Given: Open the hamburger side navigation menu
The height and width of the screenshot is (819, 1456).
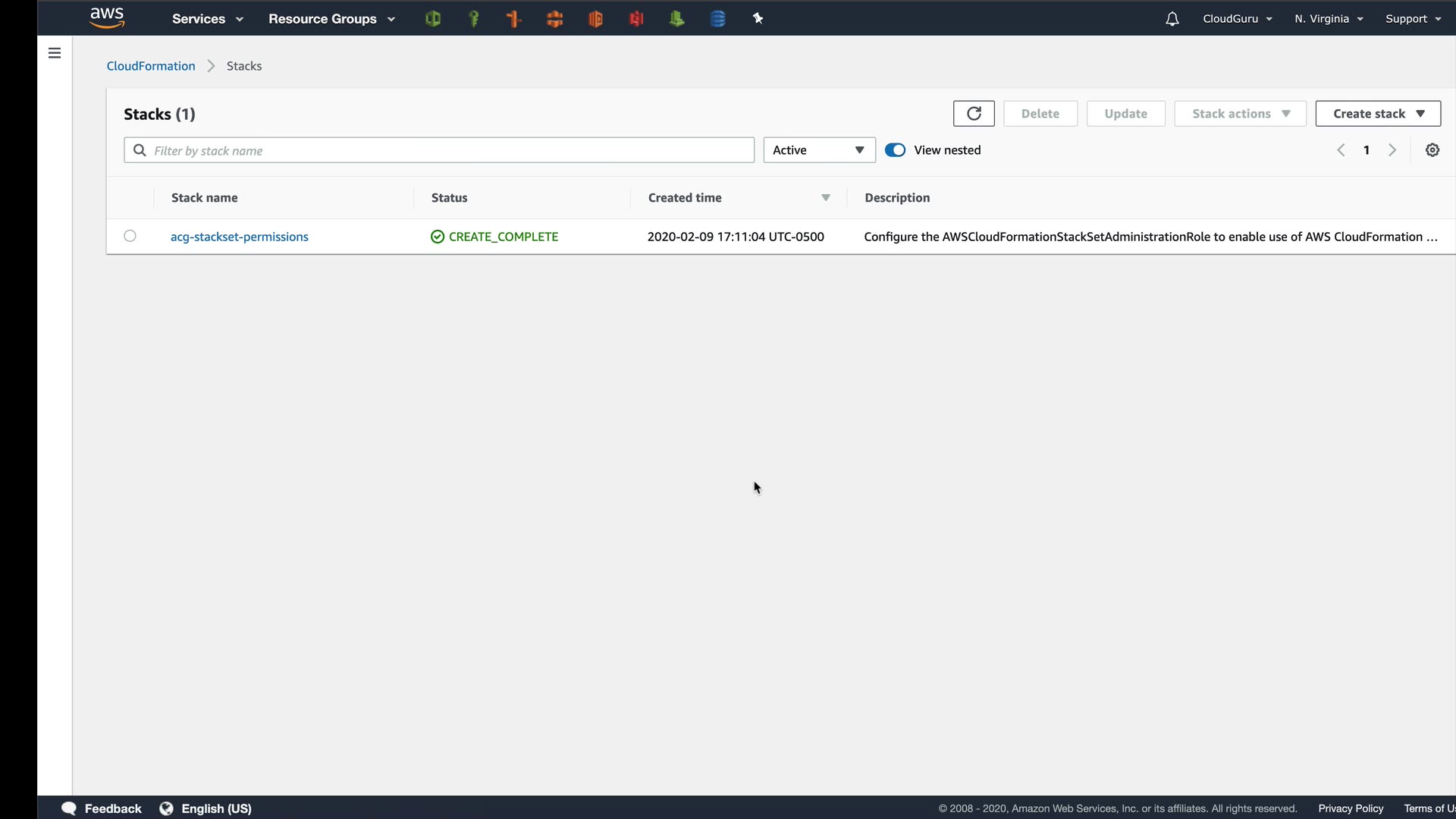Looking at the screenshot, I should 55,53.
